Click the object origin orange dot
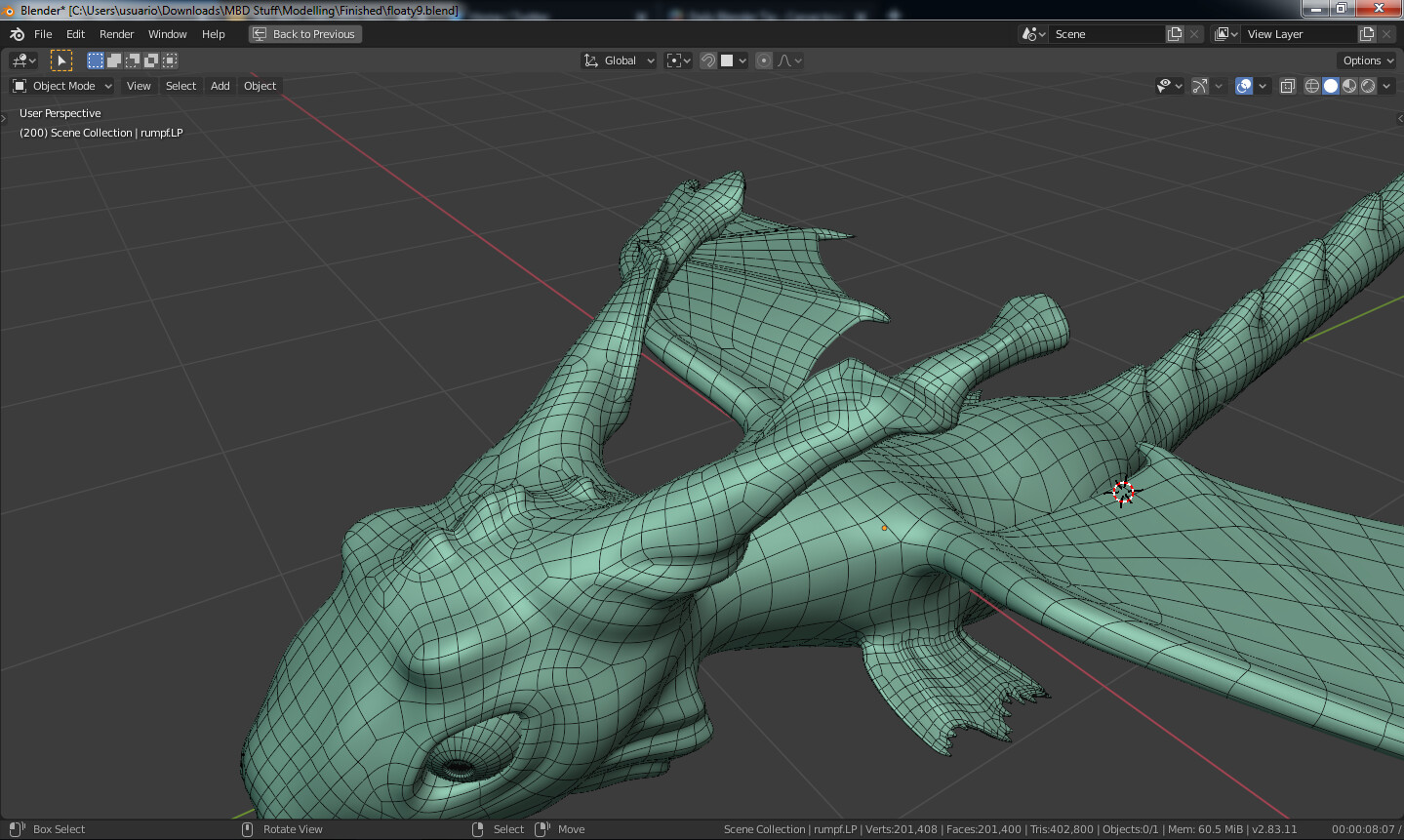The height and width of the screenshot is (840, 1404). [x=884, y=528]
